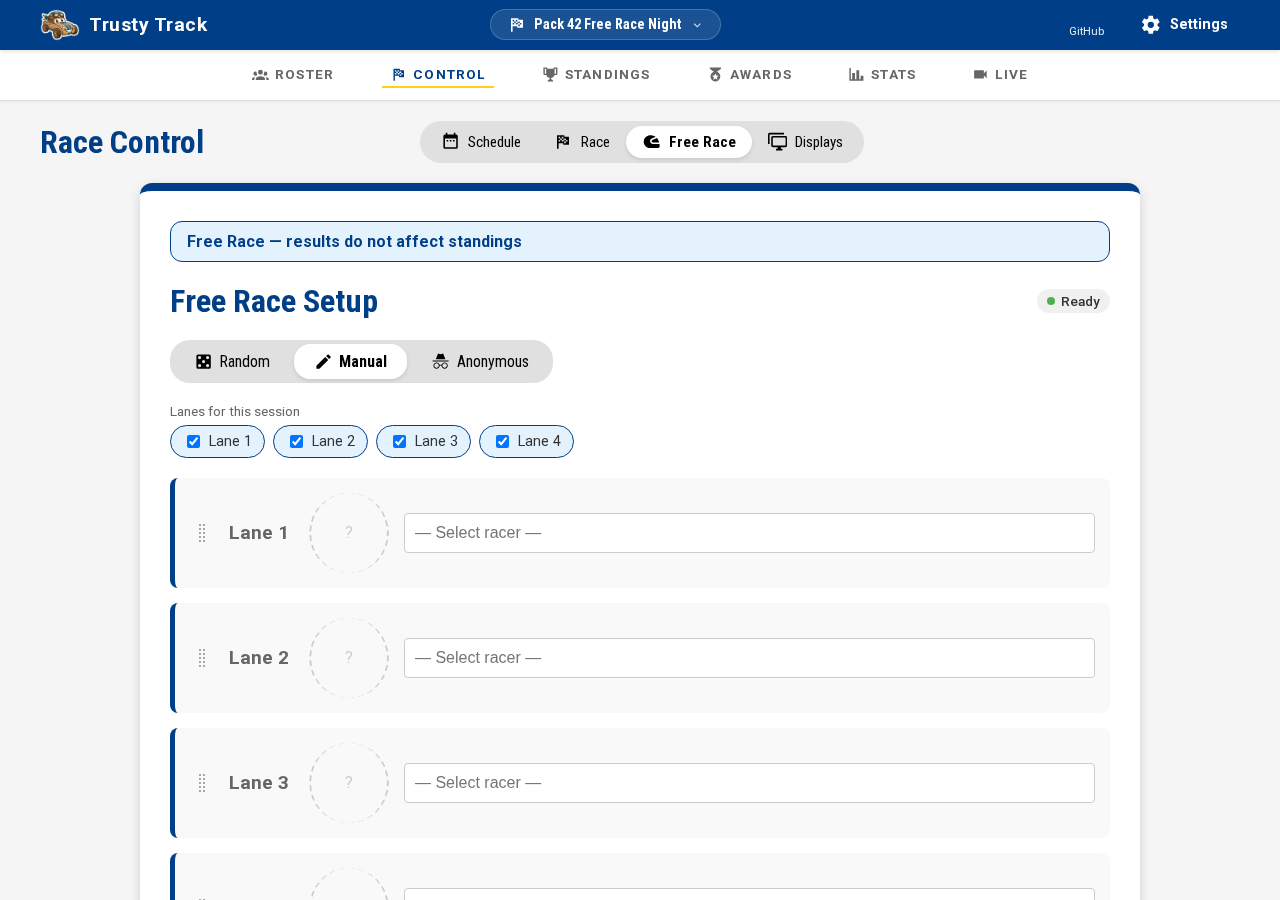Switch to the Displays view
This screenshot has height=900, width=1280.
805,142
